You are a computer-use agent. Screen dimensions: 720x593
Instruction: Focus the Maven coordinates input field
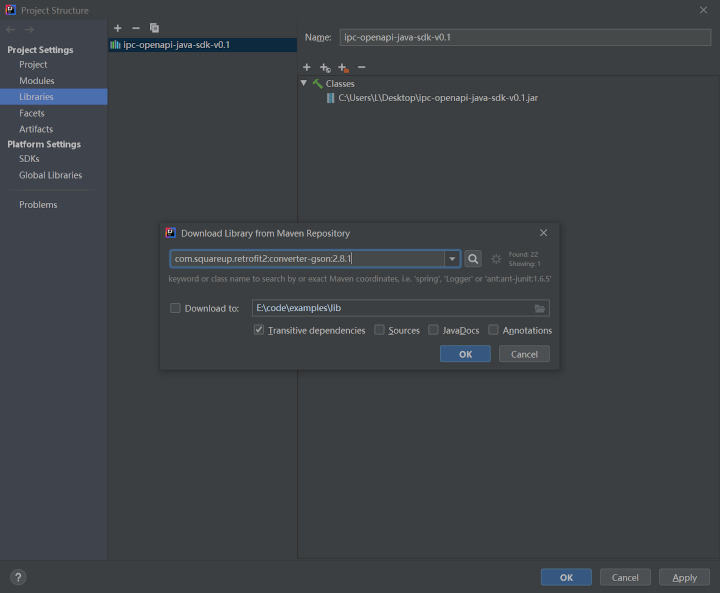click(x=307, y=259)
